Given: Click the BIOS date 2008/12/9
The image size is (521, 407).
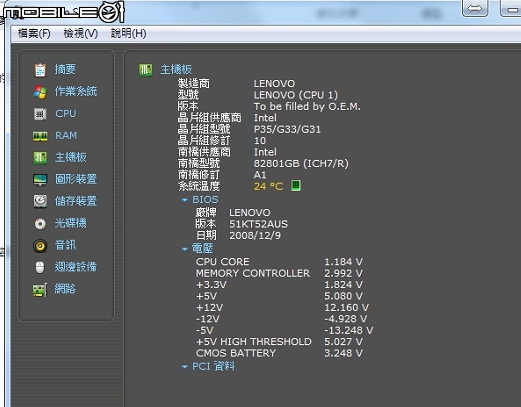Looking at the screenshot, I should [x=255, y=236].
